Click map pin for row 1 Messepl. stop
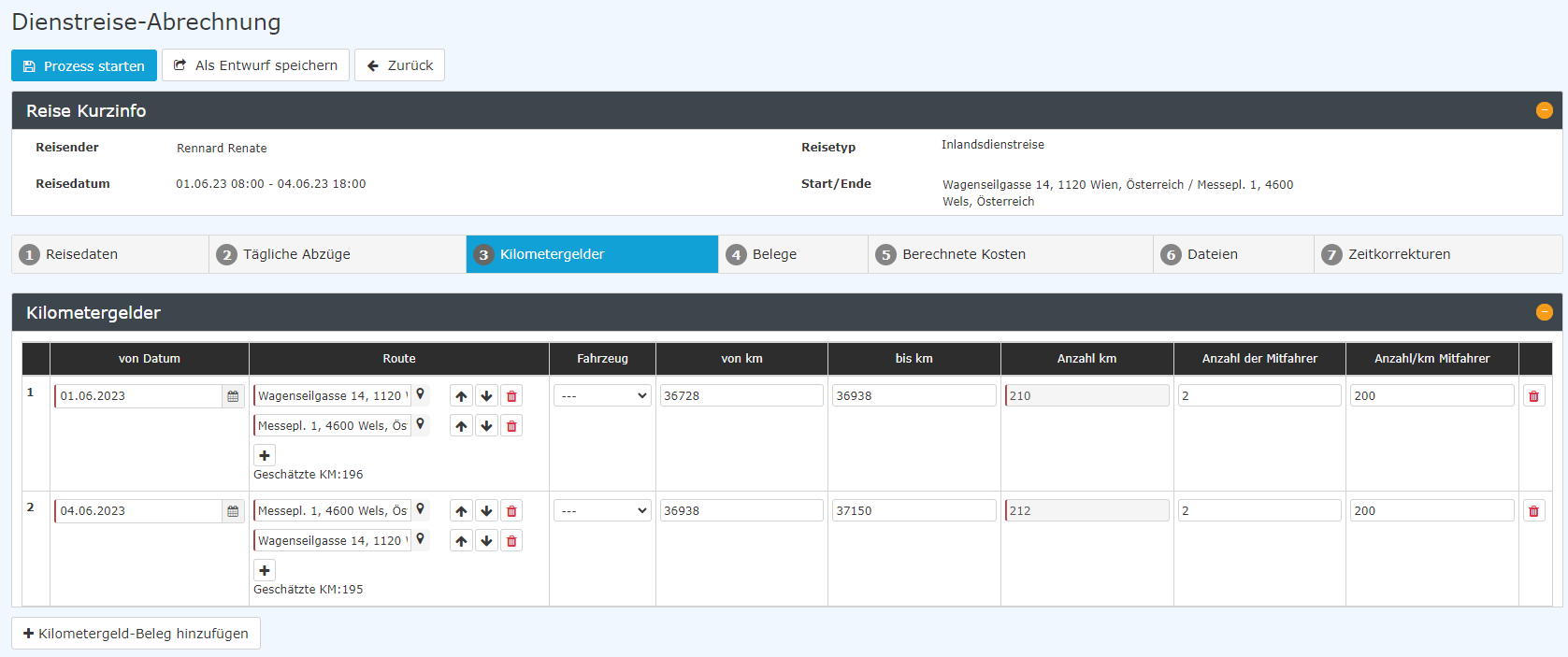This screenshot has height=657, width=1568. [421, 424]
